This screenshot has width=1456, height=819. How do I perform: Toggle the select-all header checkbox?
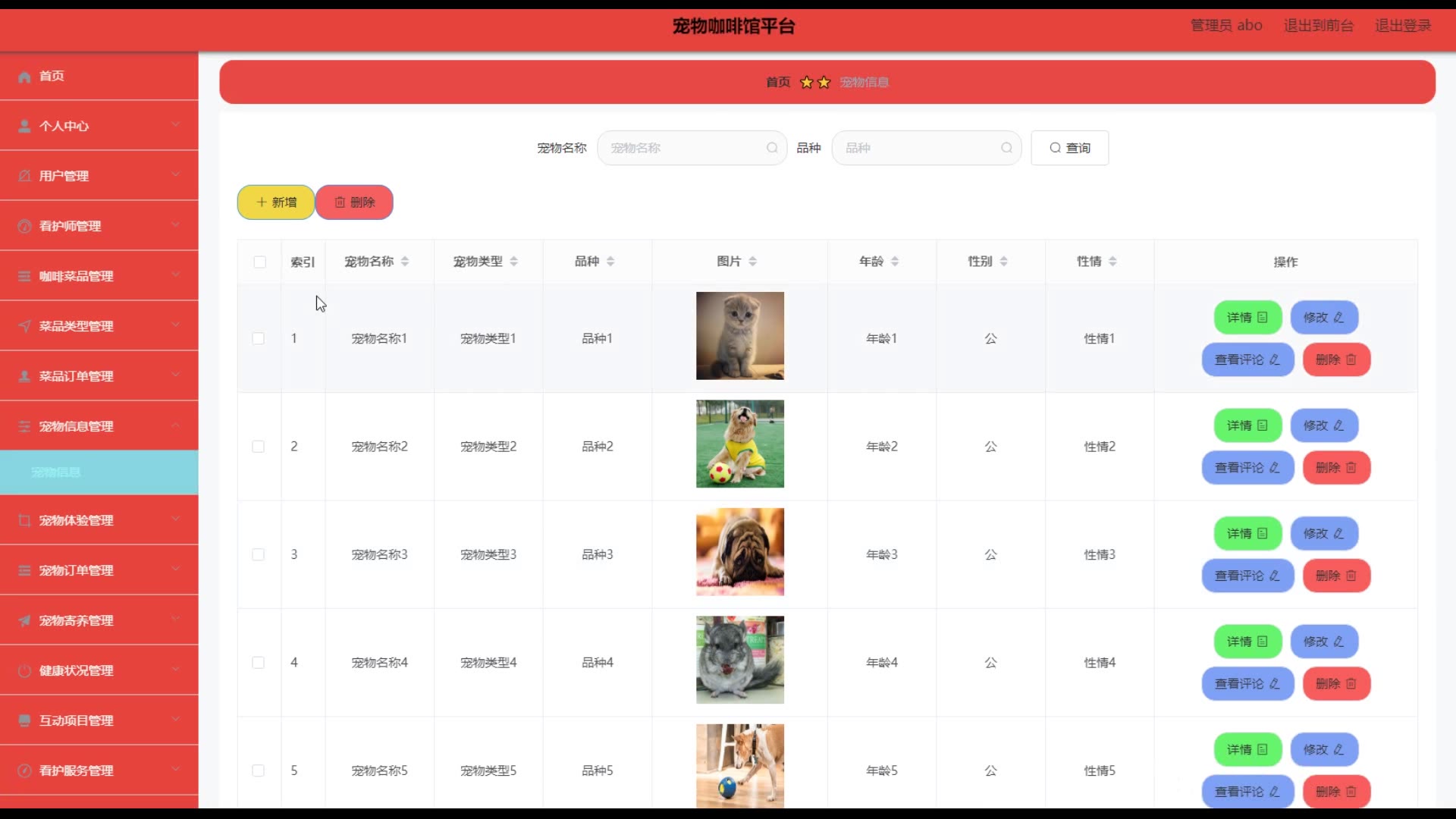259,262
